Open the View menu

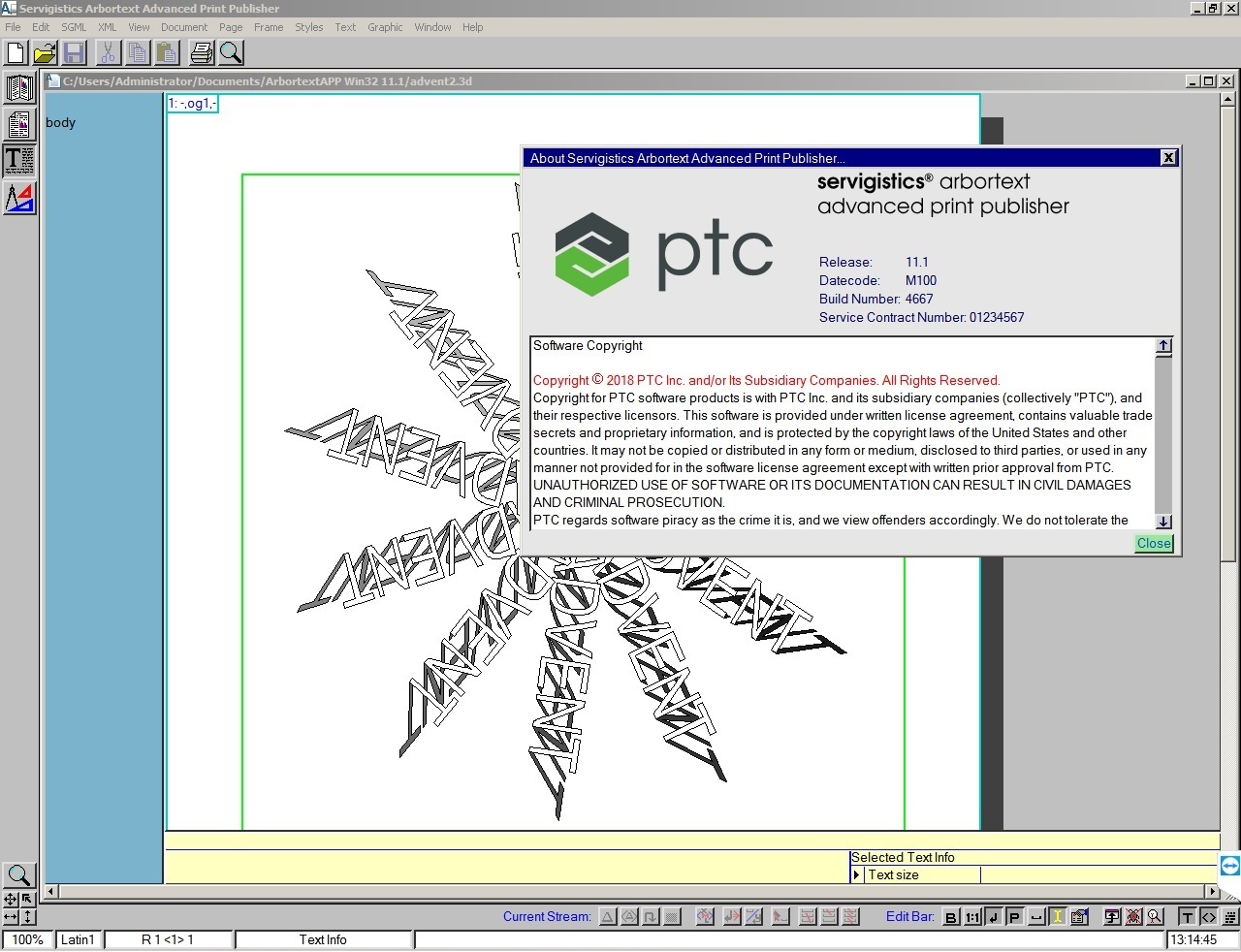(x=139, y=27)
